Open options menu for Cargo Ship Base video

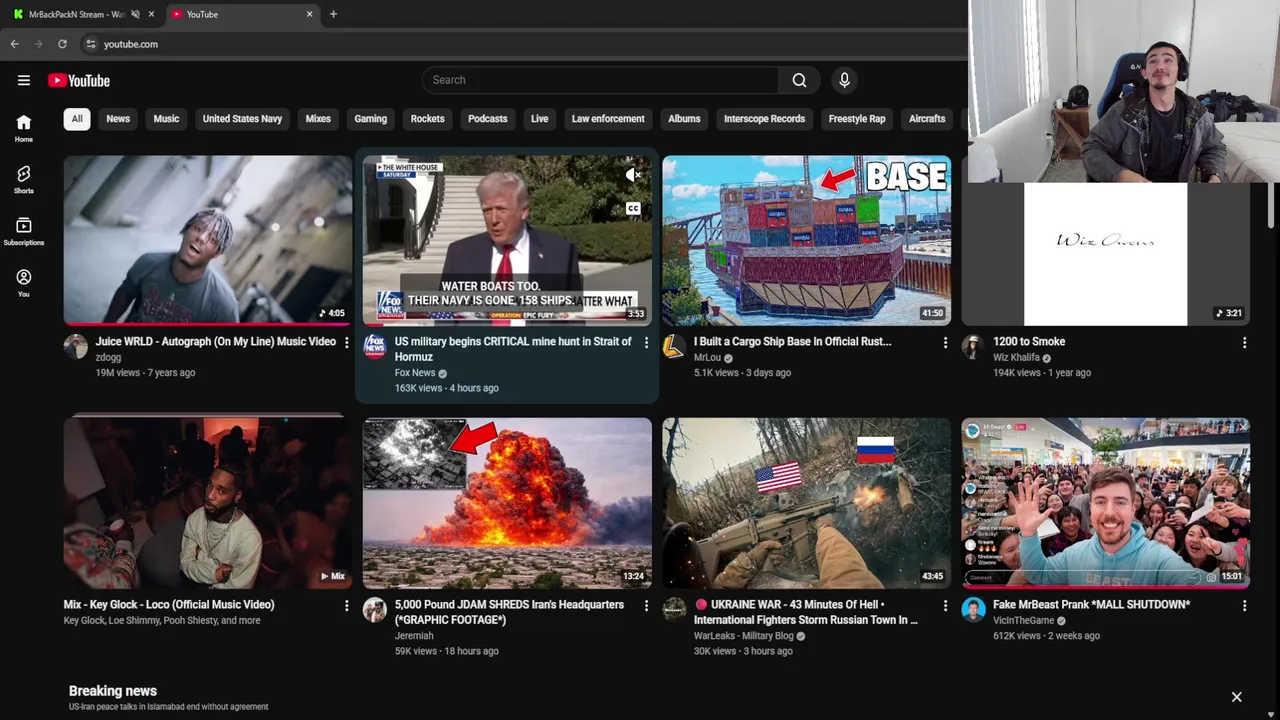pyautogui.click(x=945, y=342)
